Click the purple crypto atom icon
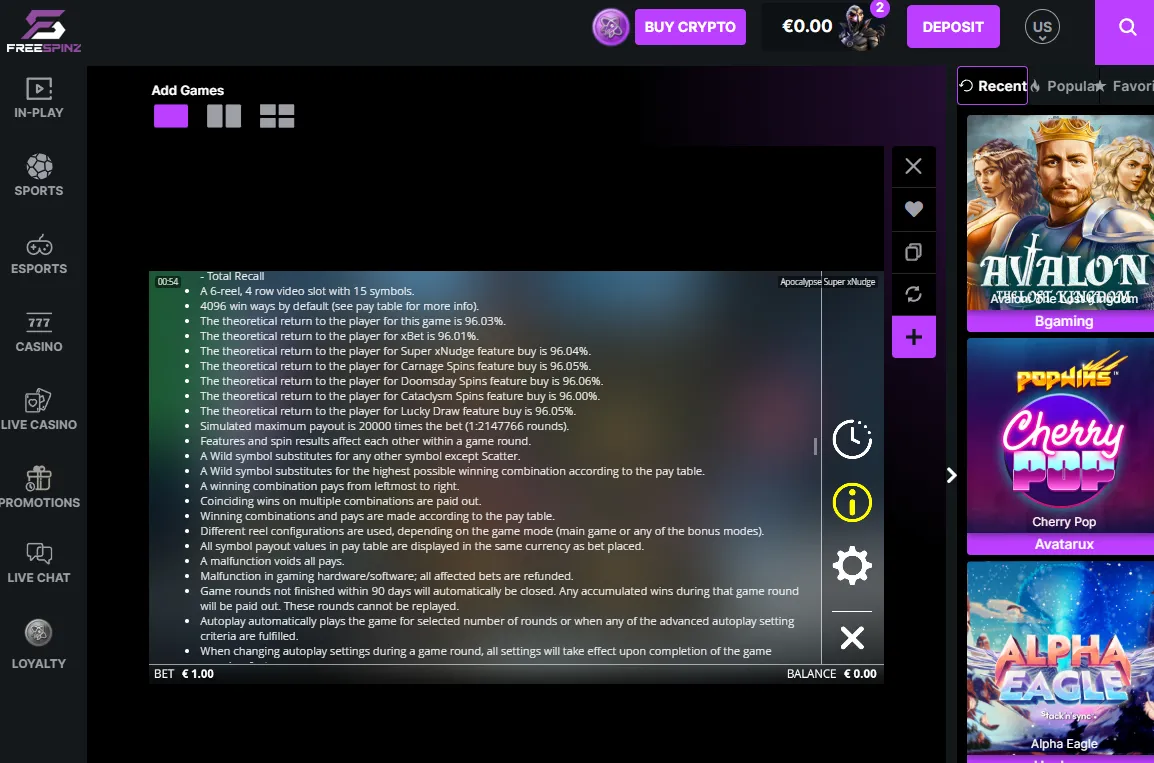This screenshot has width=1154, height=763. coord(610,27)
